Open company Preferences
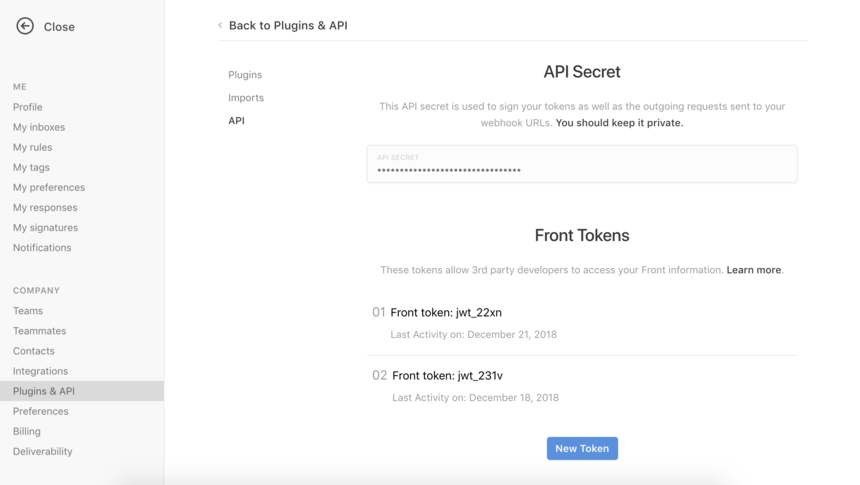Viewport: 860px width, 485px height. (x=41, y=411)
